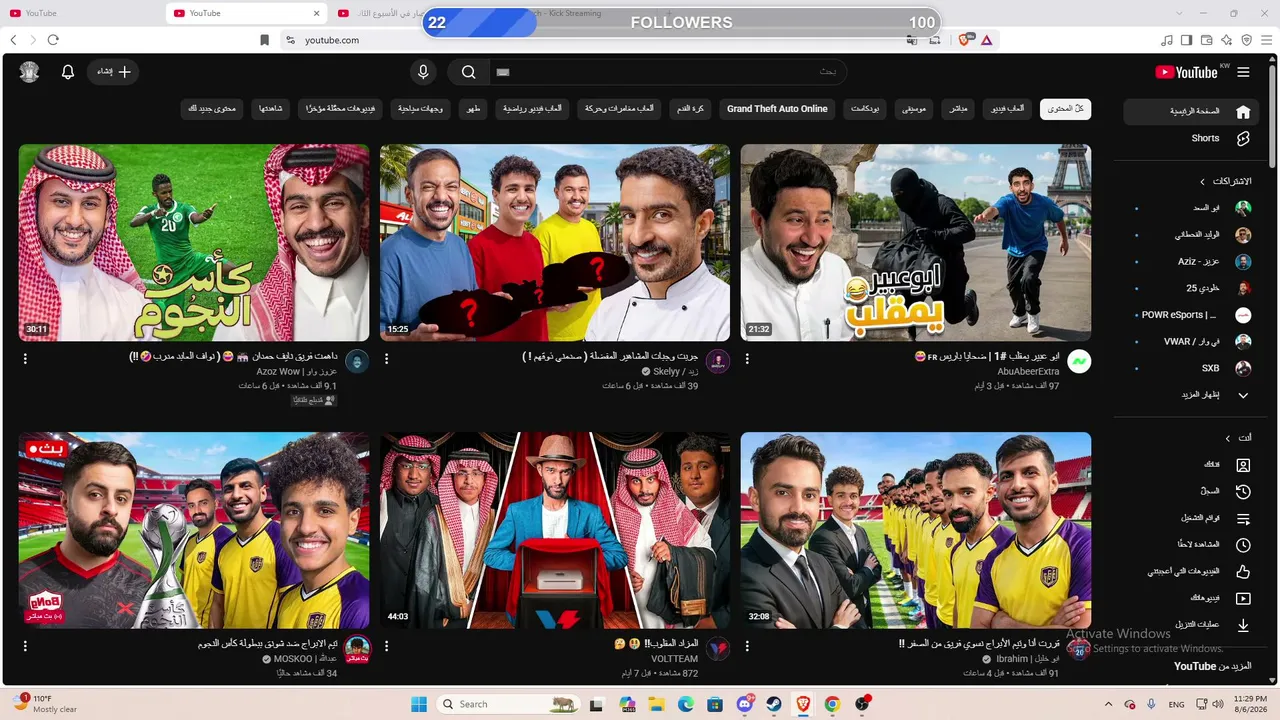Open the YouTube guide hamburger menu
This screenshot has height=720, width=1280.
[1243, 72]
